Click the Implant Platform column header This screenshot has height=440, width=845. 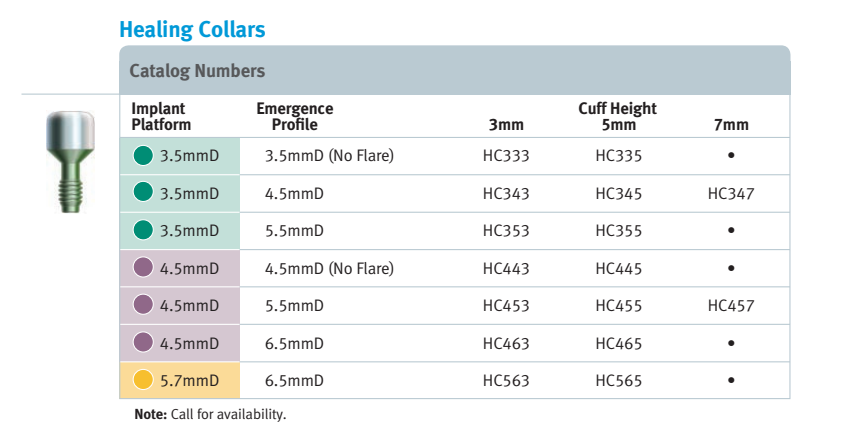pos(161,116)
